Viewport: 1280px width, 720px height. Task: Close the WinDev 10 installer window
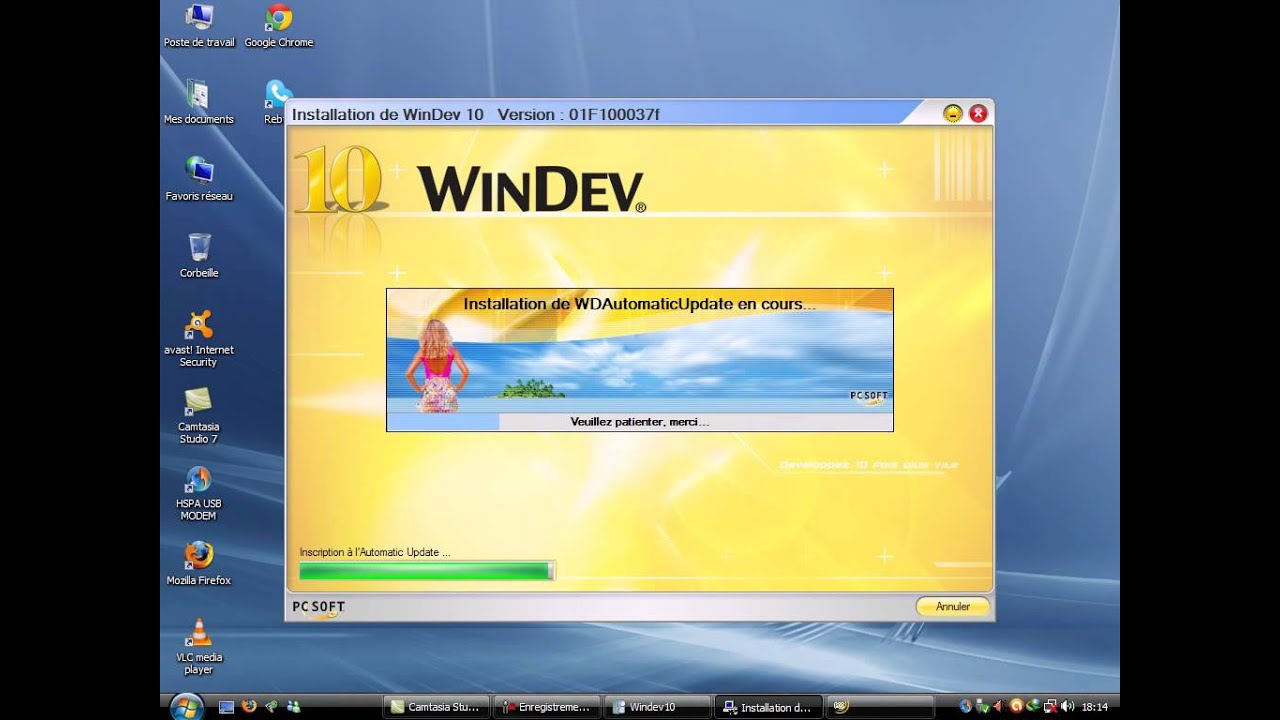[978, 114]
